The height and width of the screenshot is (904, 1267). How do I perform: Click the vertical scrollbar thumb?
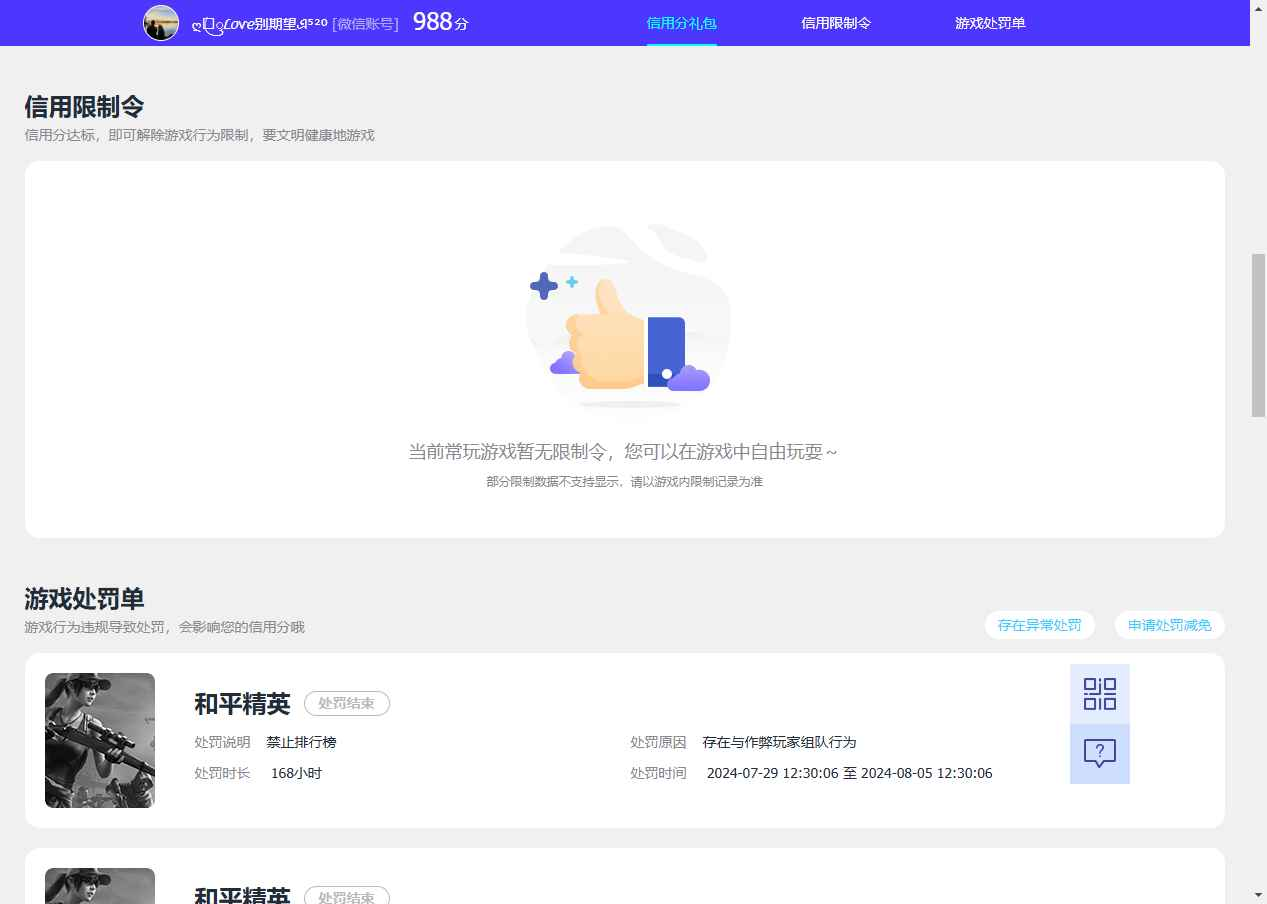[x=1258, y=335]
